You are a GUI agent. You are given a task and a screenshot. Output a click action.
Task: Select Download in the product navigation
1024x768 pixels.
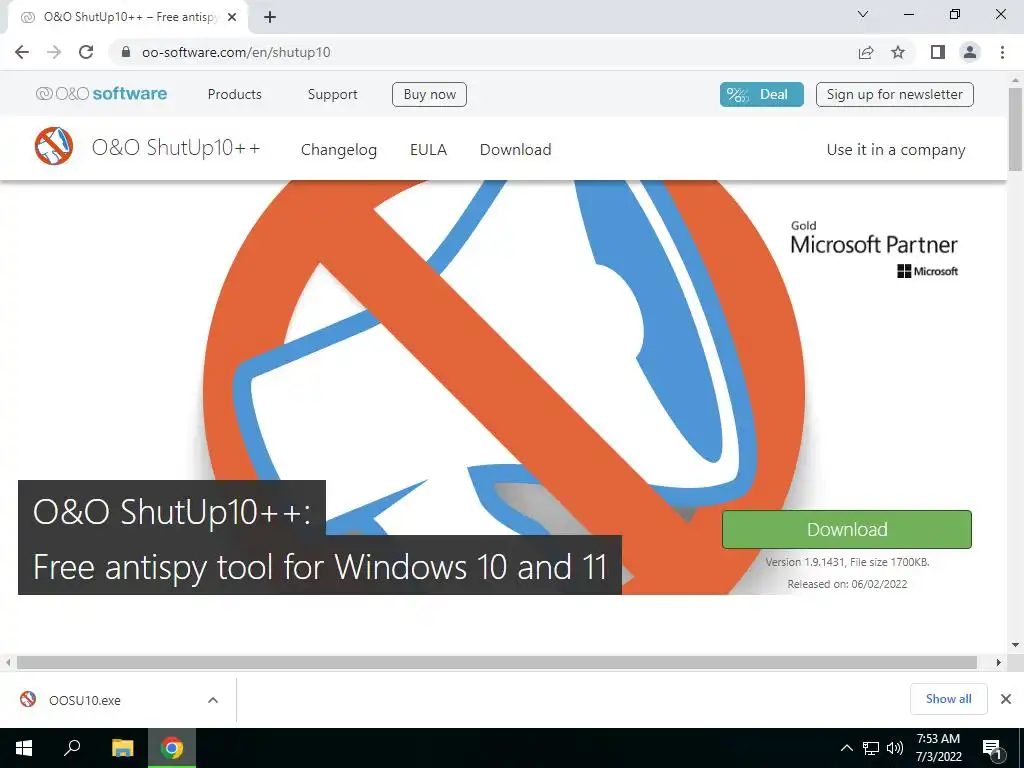tap(515, 150)
